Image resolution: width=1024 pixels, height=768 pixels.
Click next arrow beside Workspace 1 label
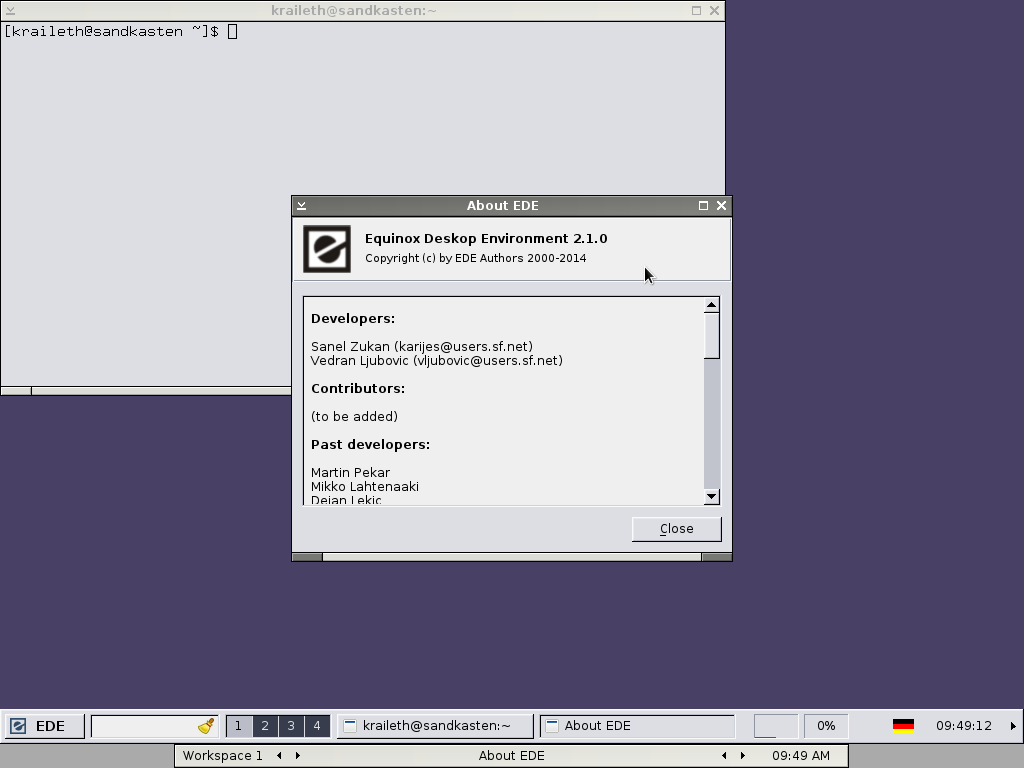[297, 756]
